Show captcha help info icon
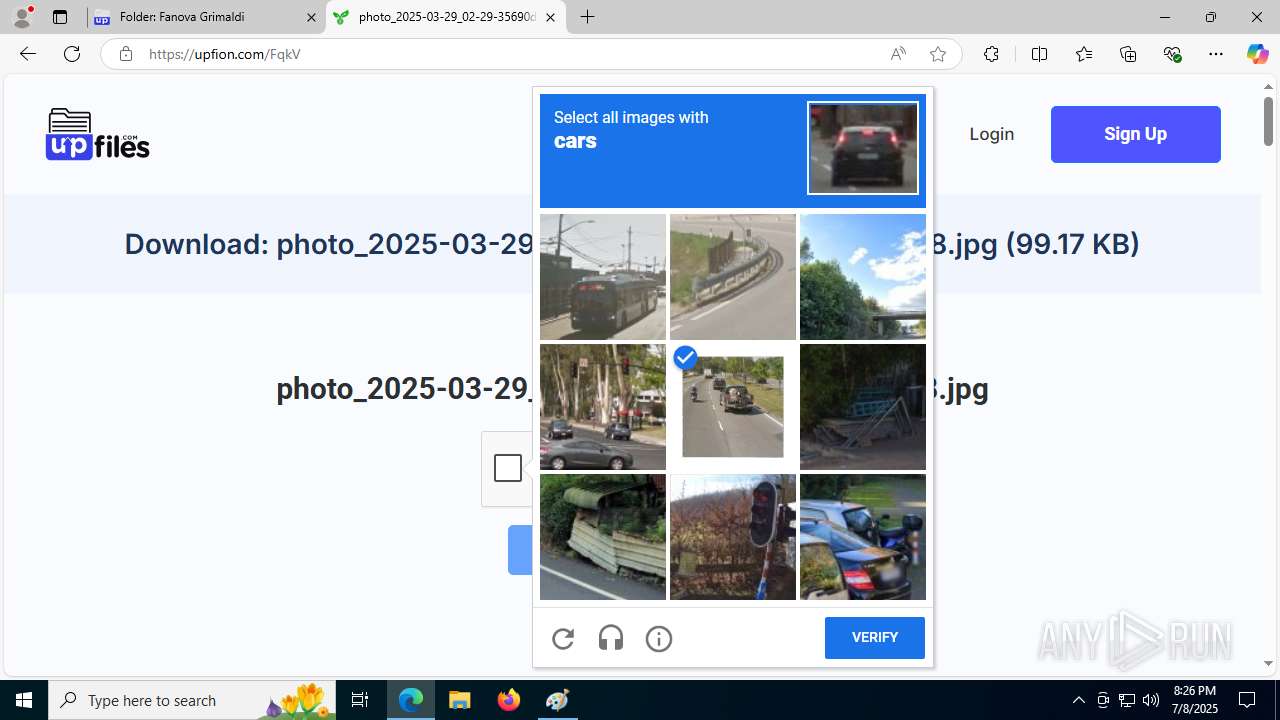 coord(659,638)
